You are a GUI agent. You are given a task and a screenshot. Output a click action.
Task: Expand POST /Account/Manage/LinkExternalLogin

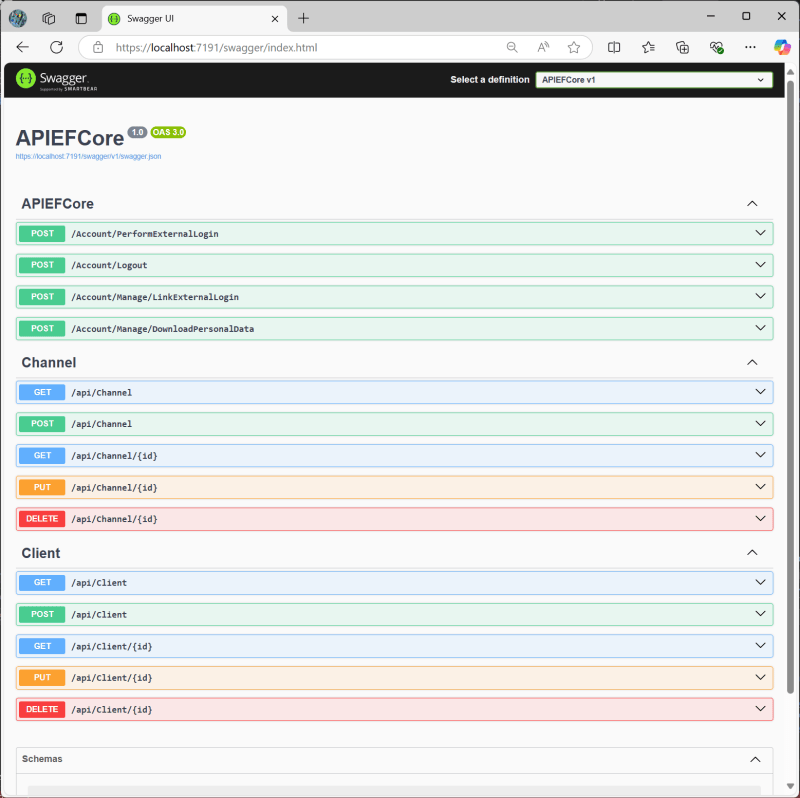394,297
